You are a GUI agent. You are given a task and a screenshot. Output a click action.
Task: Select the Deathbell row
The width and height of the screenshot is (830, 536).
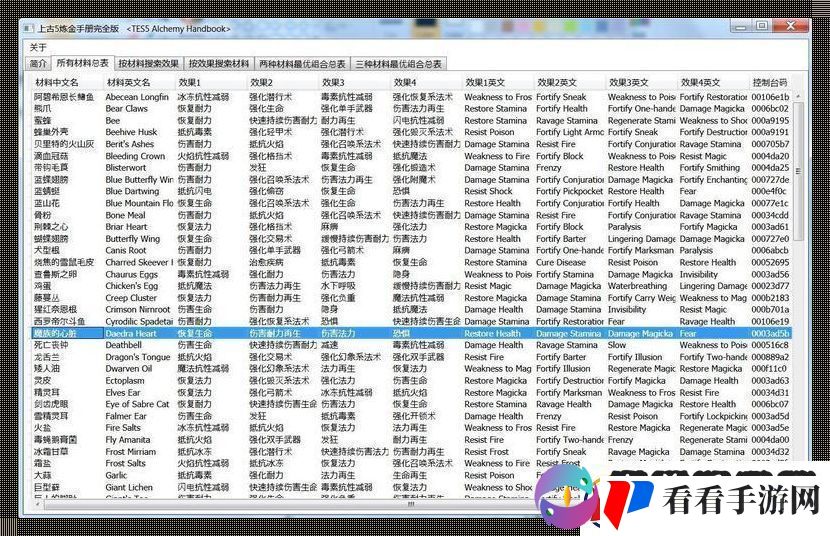point(412,345)
